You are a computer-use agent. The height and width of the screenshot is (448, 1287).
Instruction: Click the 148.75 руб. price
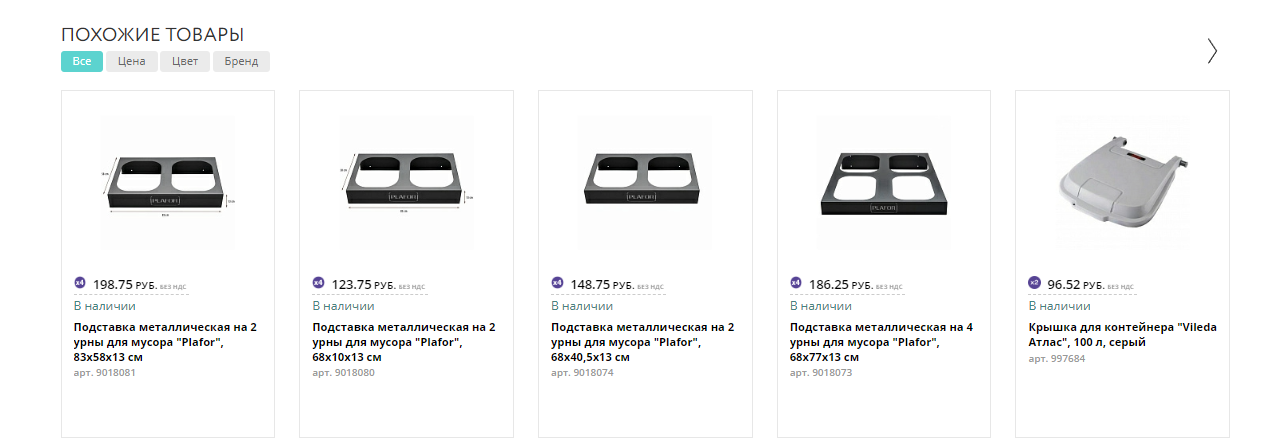(x=589, y=284)
